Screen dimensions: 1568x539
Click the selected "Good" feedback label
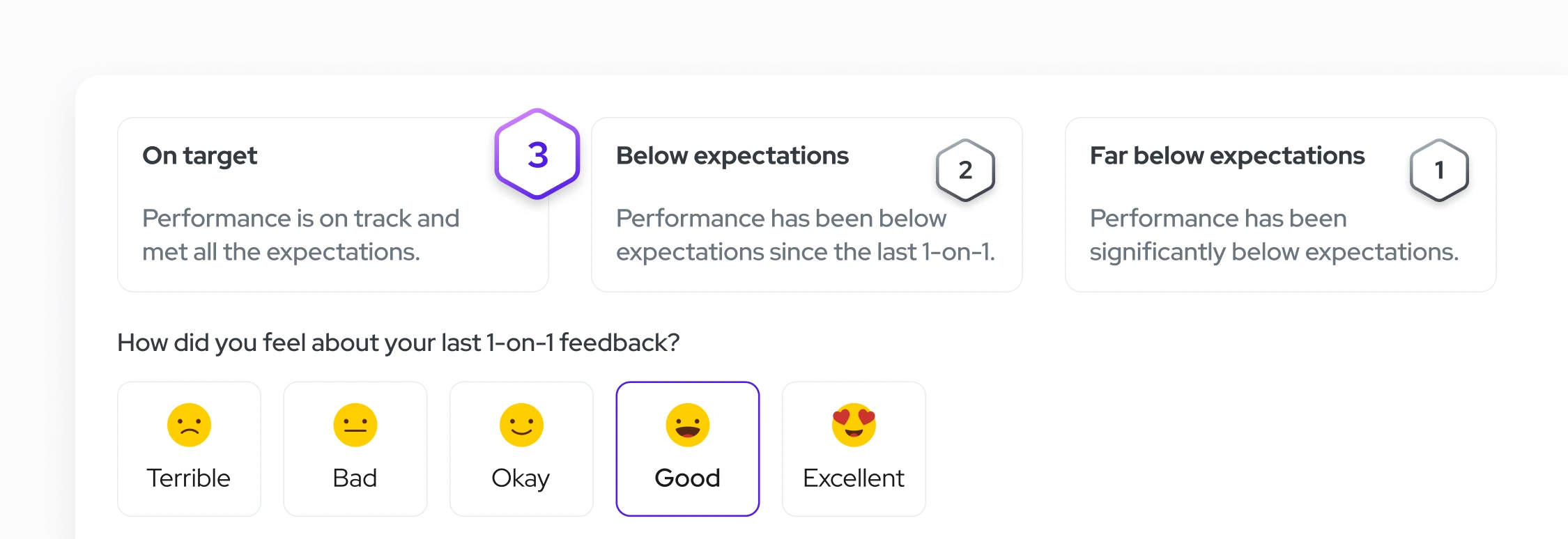[x=687, y=478]
